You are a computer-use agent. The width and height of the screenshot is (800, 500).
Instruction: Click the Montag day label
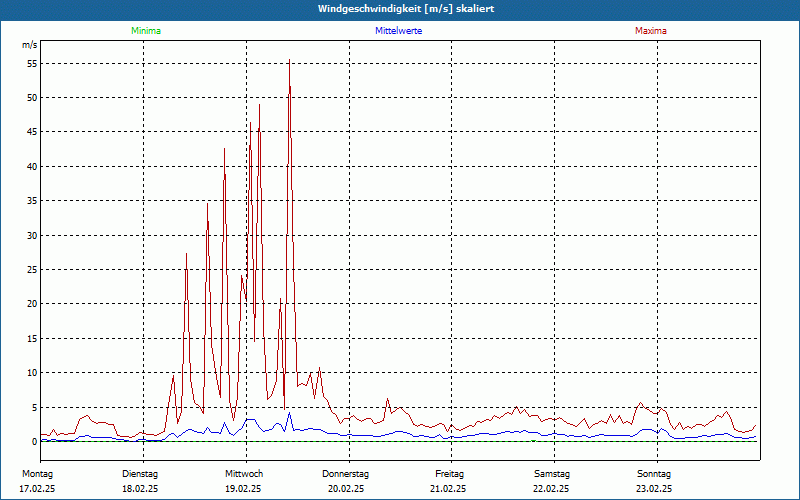coord(37,474)
